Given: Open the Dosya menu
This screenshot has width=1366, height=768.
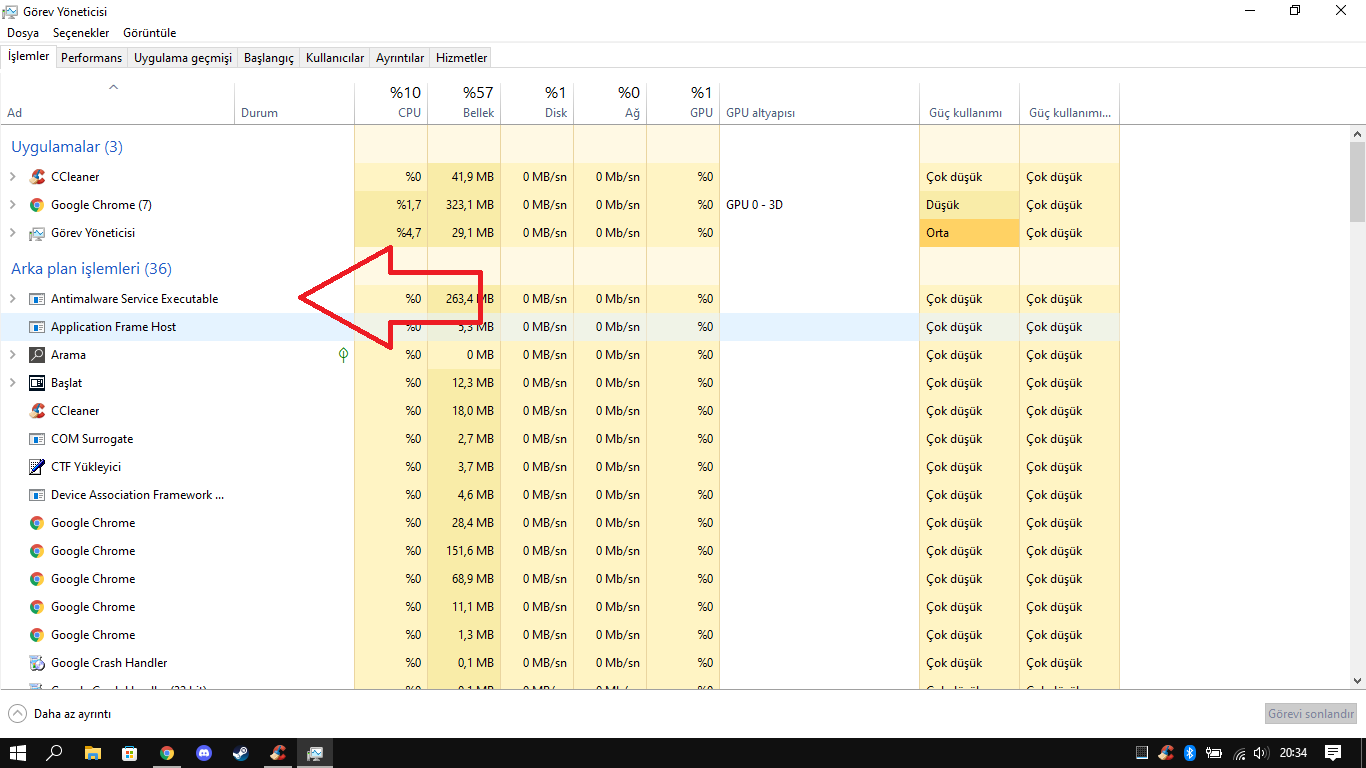Looking at the screenshot, I should [23, 33].
